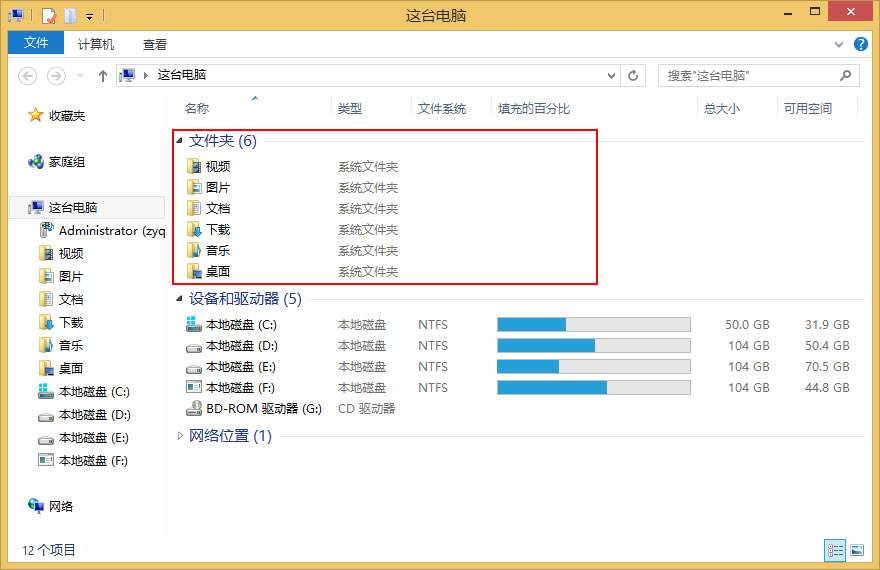Open Help with the blue question icon
The image size is (880, 570).
pos(860,44)
